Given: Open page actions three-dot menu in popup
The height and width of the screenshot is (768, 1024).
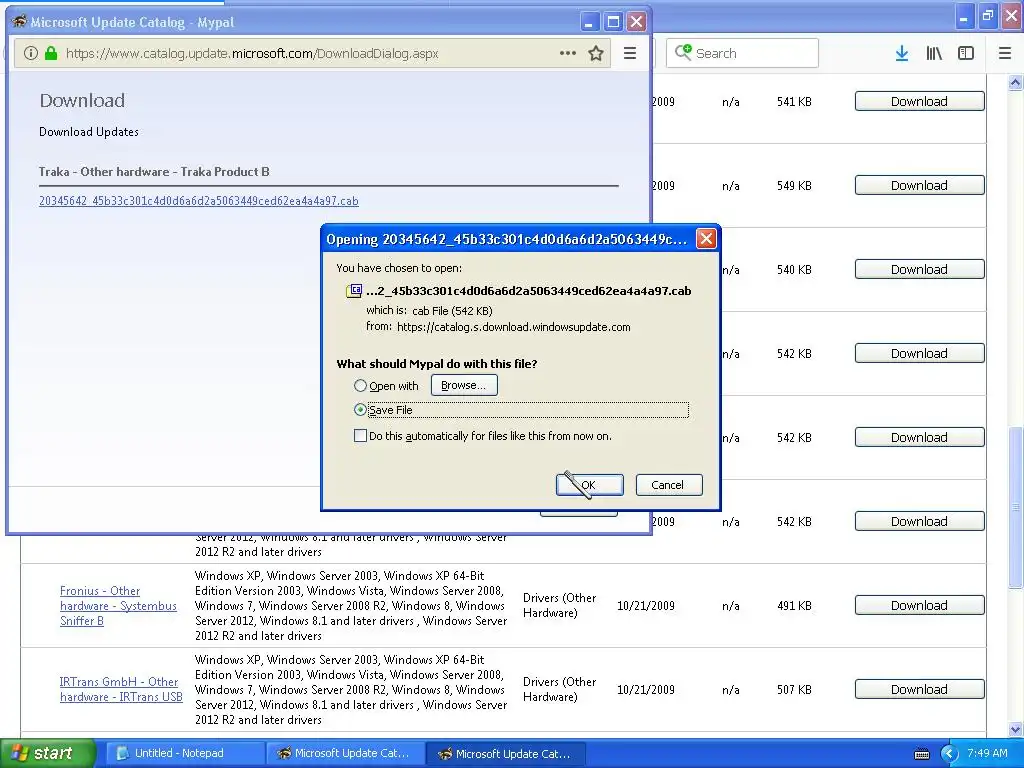Looking at the screenshot, I should coord(568,54).
